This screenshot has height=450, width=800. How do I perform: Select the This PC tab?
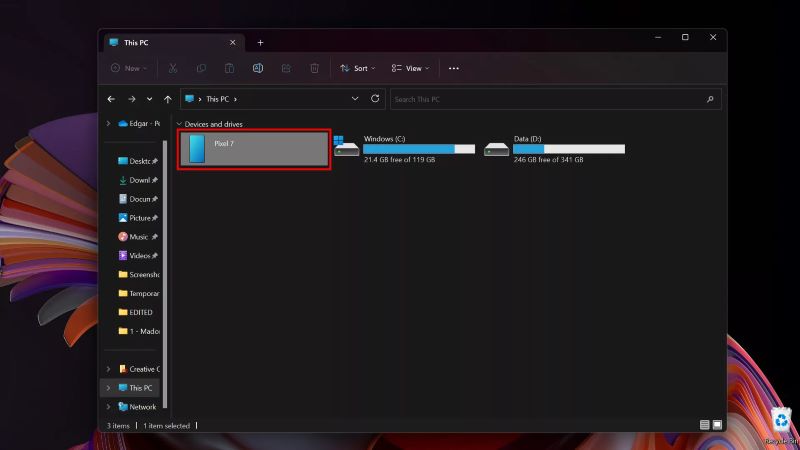[x=173, y=43]
